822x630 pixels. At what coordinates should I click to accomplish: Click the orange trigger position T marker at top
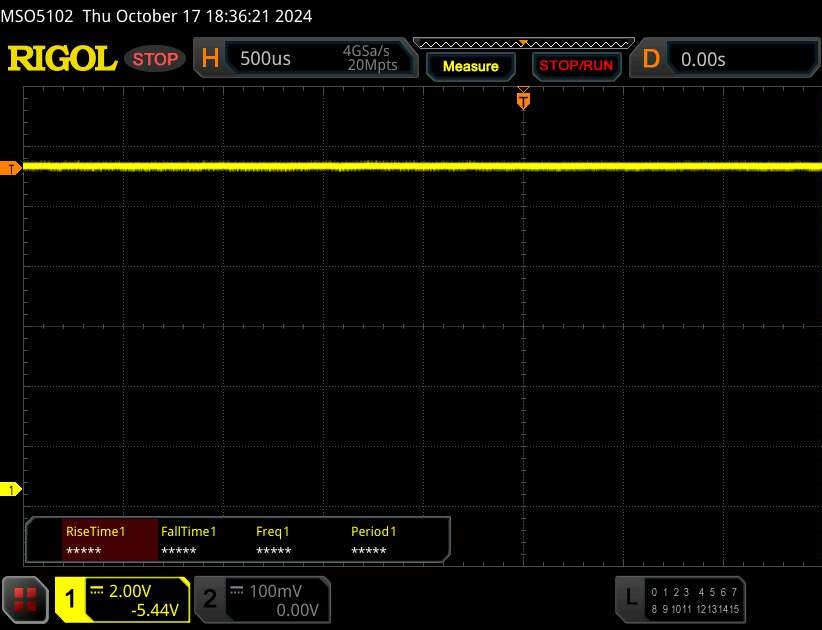click(x=523, y=100)
